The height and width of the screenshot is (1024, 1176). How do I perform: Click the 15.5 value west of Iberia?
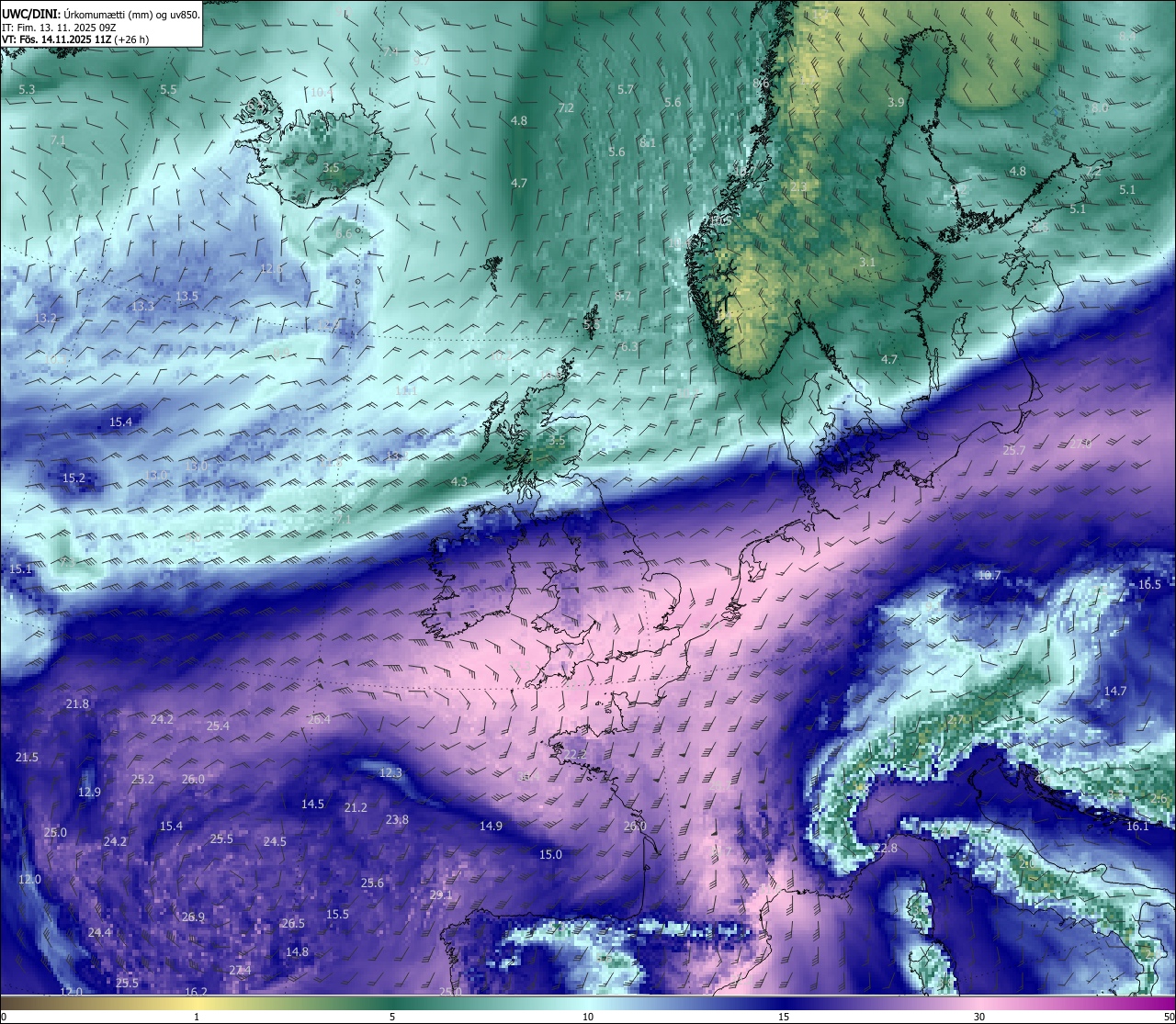coord(337,914)
